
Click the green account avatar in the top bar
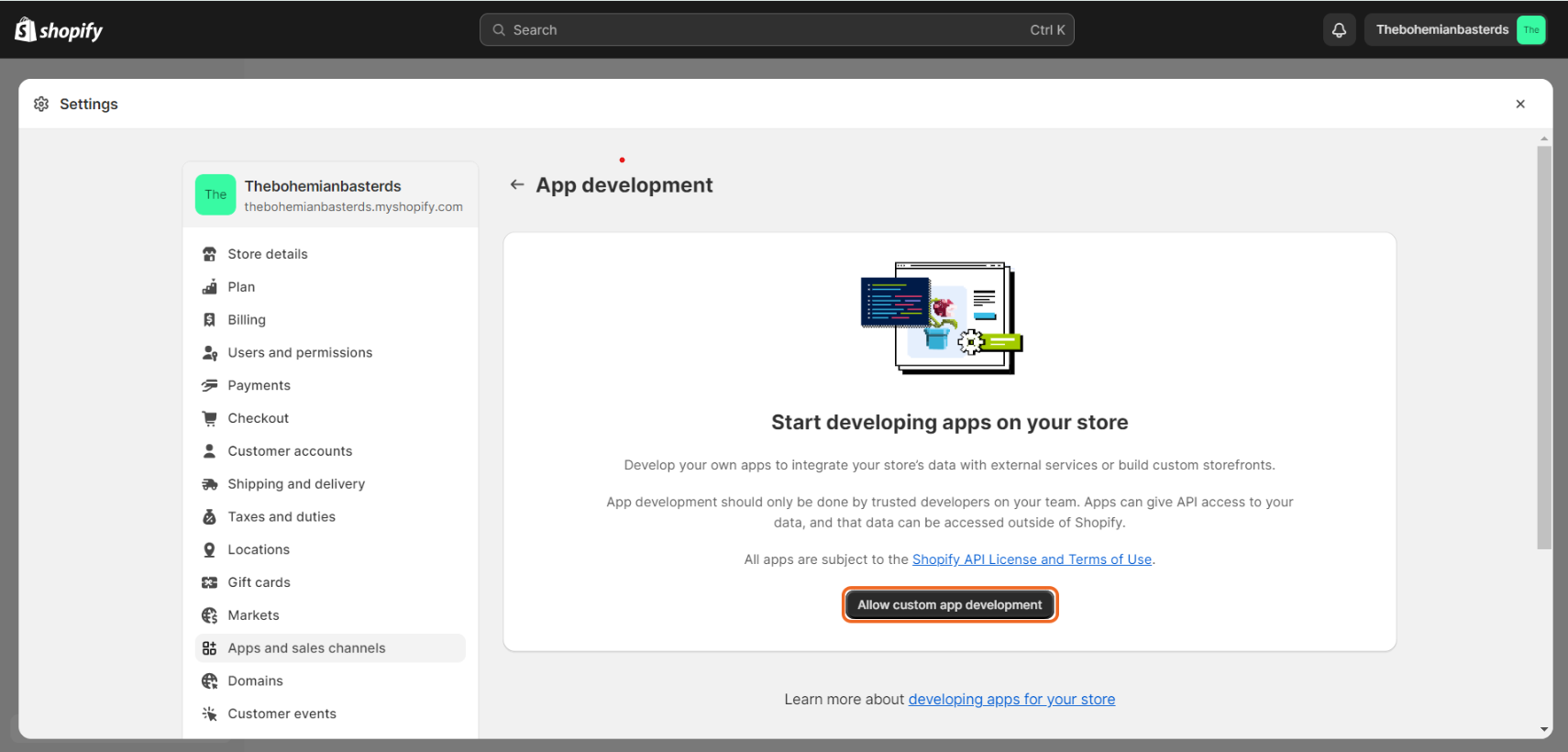(1530, 30)
